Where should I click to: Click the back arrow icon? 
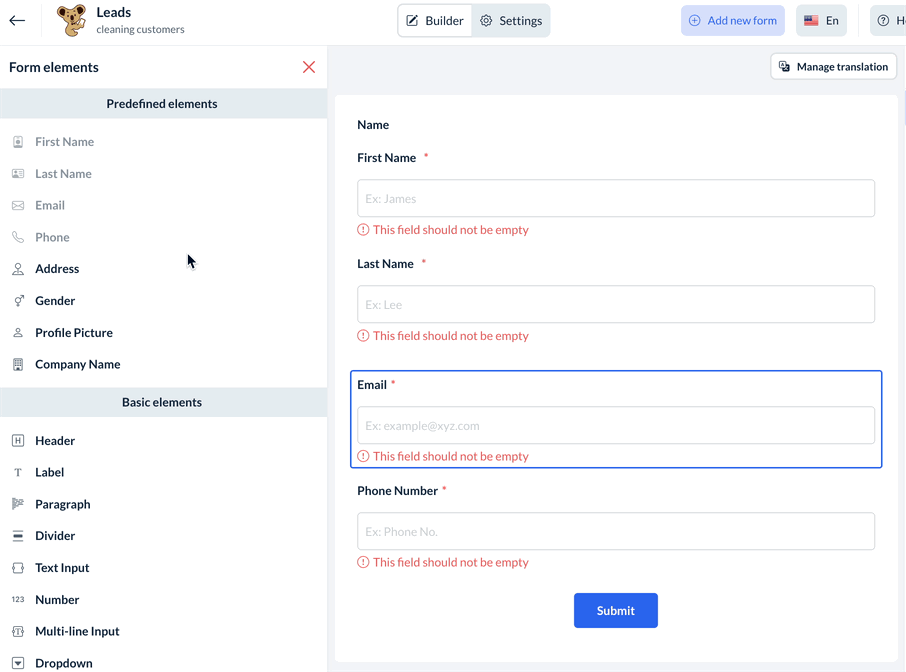click(x=17, y=20)
